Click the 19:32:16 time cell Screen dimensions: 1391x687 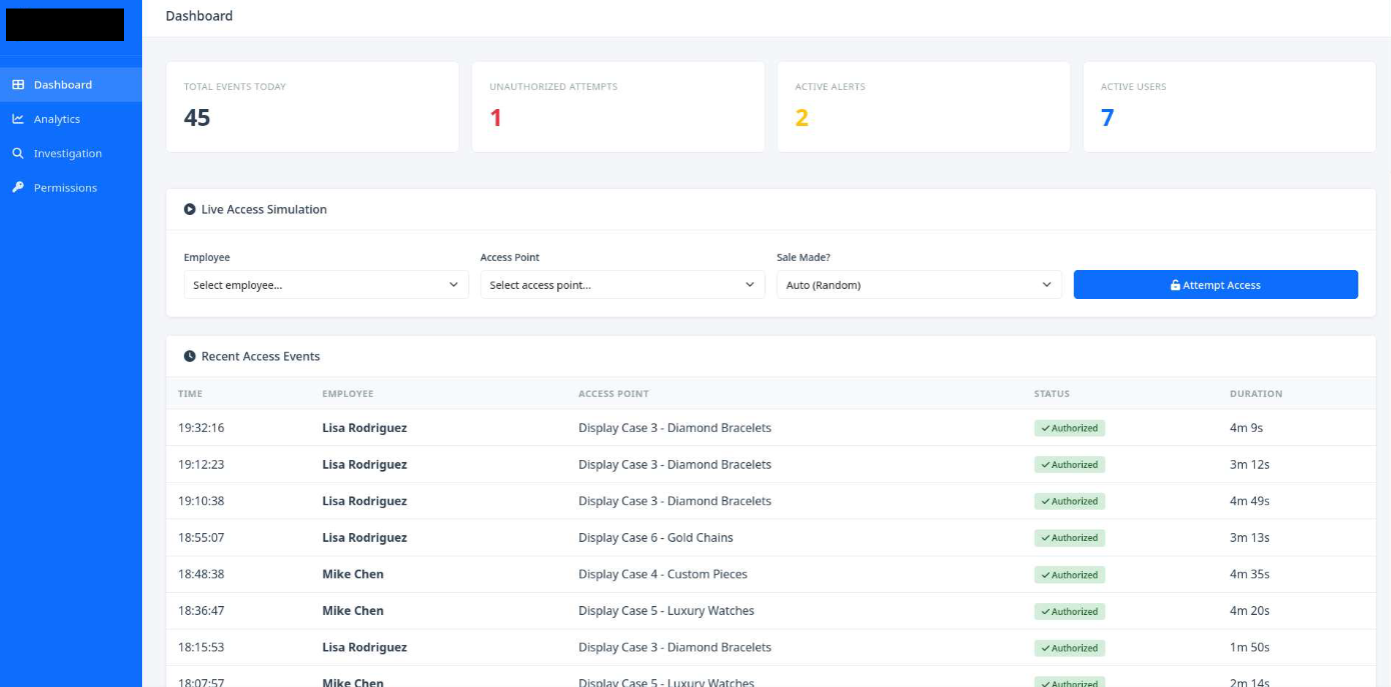point(201,428)
